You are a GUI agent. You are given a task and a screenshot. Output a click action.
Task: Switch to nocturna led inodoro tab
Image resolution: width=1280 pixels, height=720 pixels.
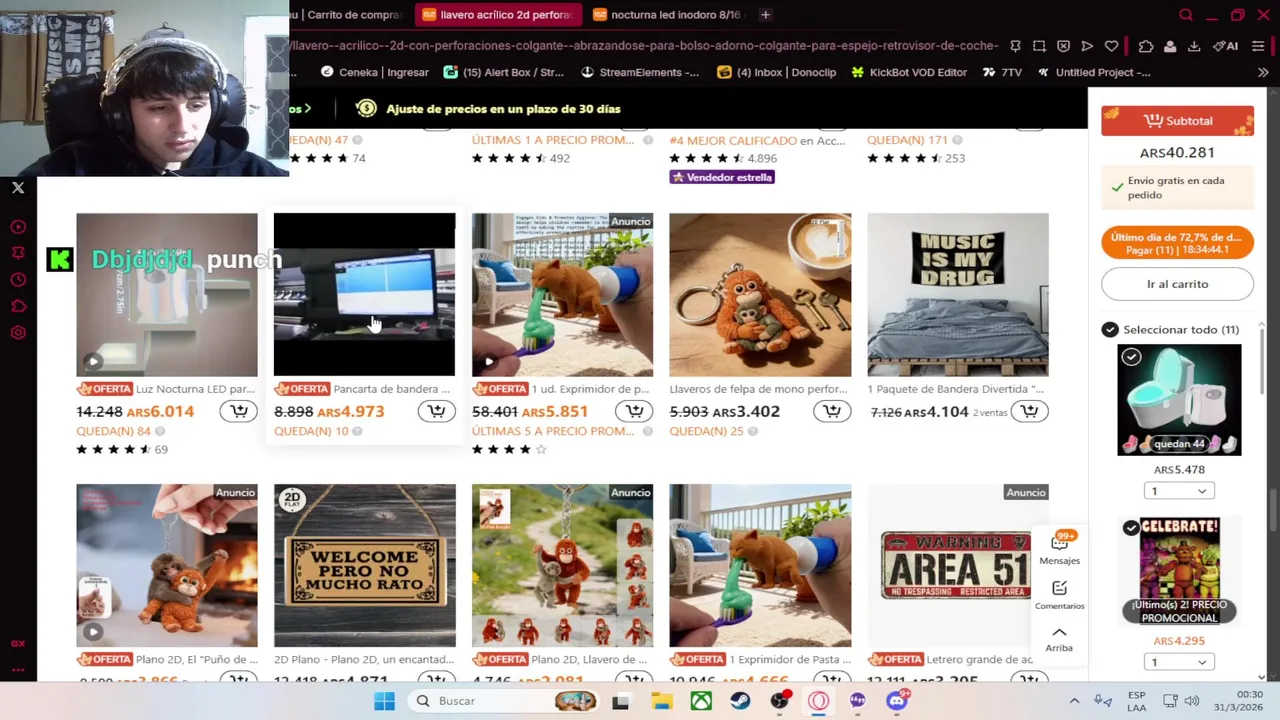[x=666, y=15]
